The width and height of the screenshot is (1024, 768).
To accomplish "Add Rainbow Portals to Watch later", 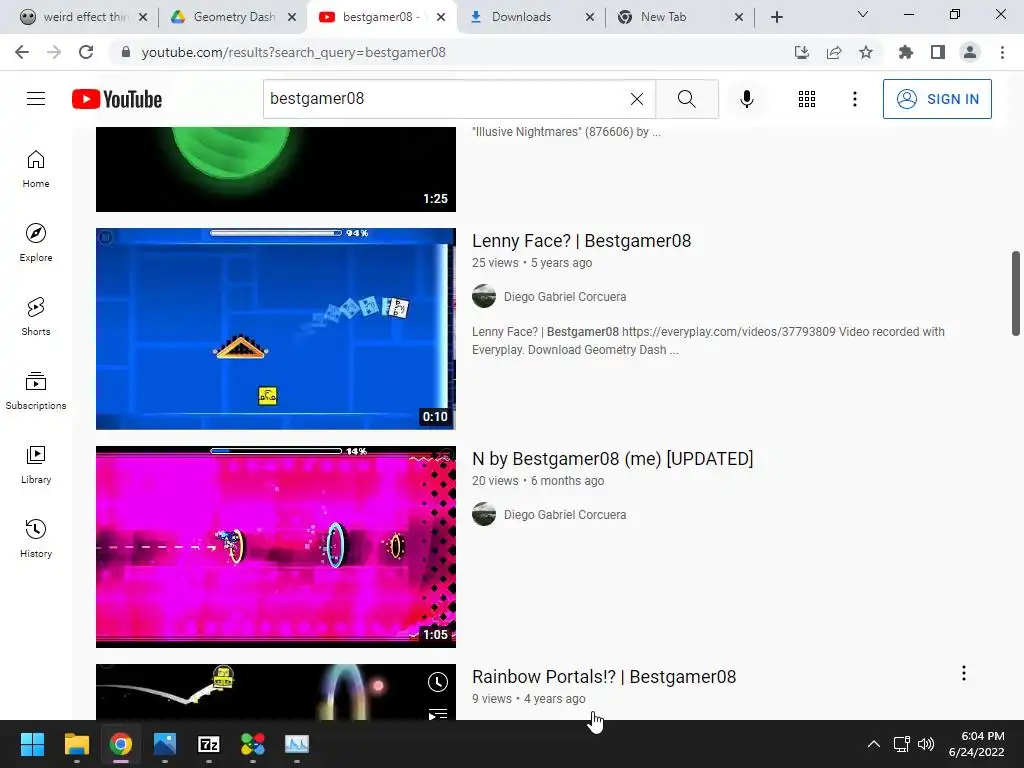I will coord(438,682).
